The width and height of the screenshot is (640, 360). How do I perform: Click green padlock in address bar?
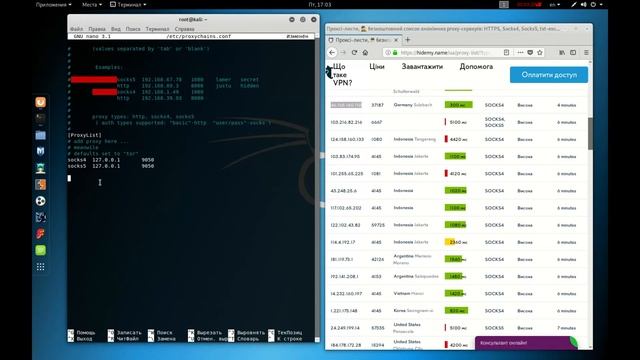[395, 53]
